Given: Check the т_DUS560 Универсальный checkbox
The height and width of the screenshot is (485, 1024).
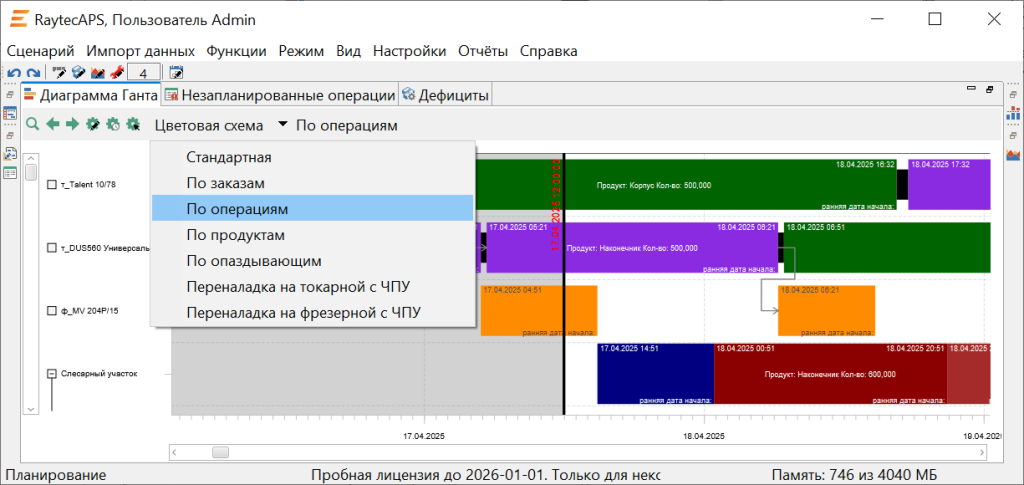Looking at the screenshot, I should coord(52,248).
